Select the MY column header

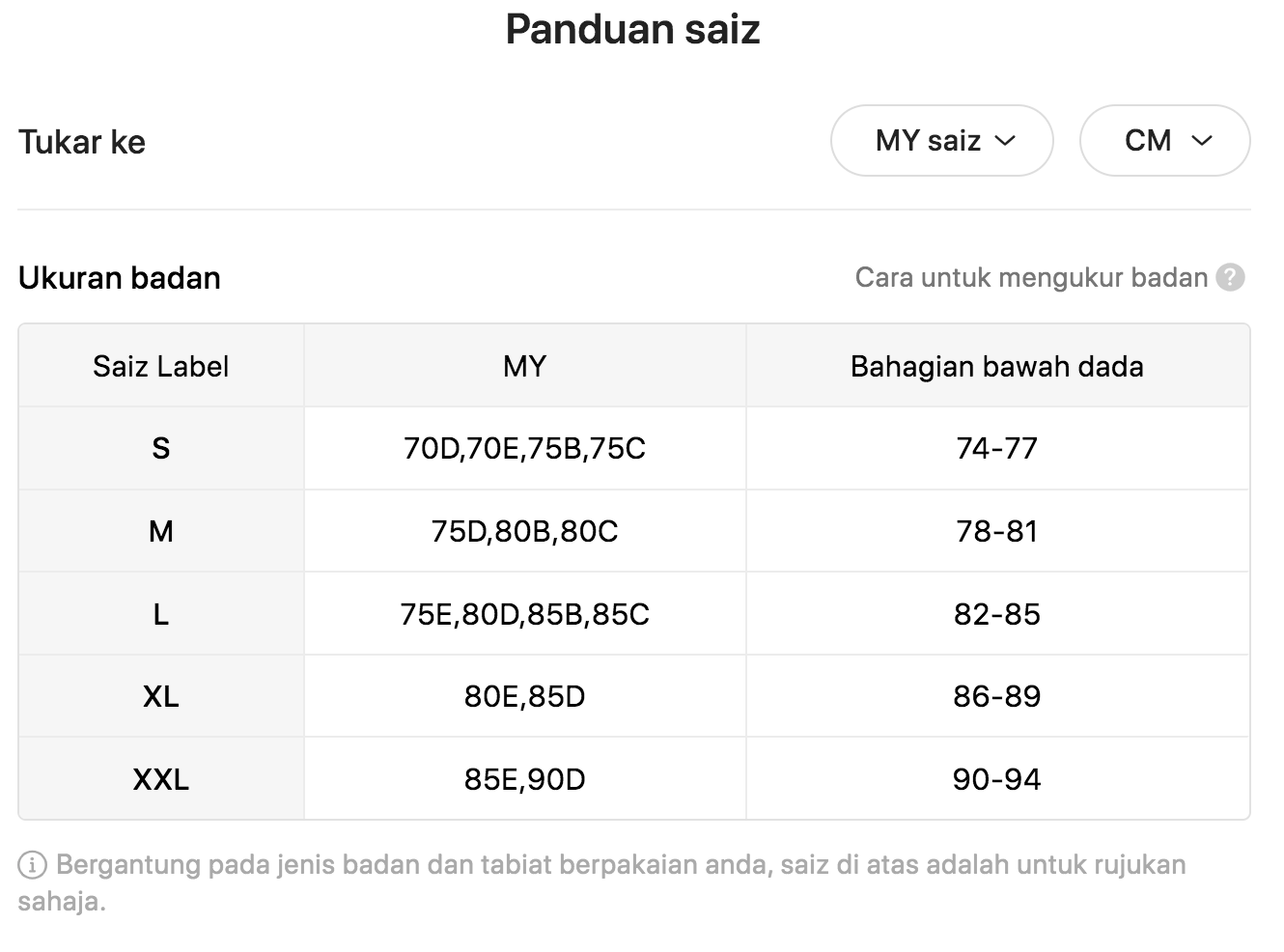click(x=525, y=366)
